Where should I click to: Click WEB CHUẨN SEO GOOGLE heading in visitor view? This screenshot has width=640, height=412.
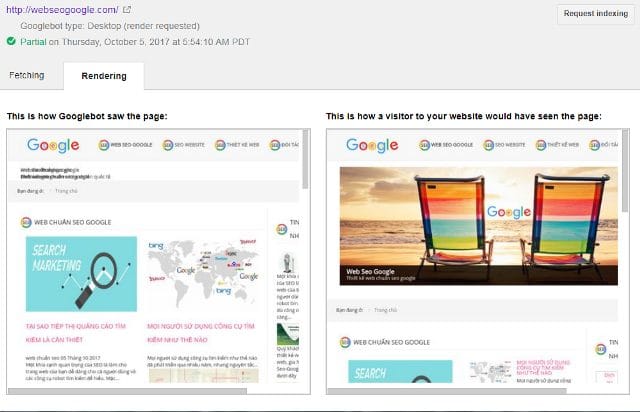click(x=391, y=342)
